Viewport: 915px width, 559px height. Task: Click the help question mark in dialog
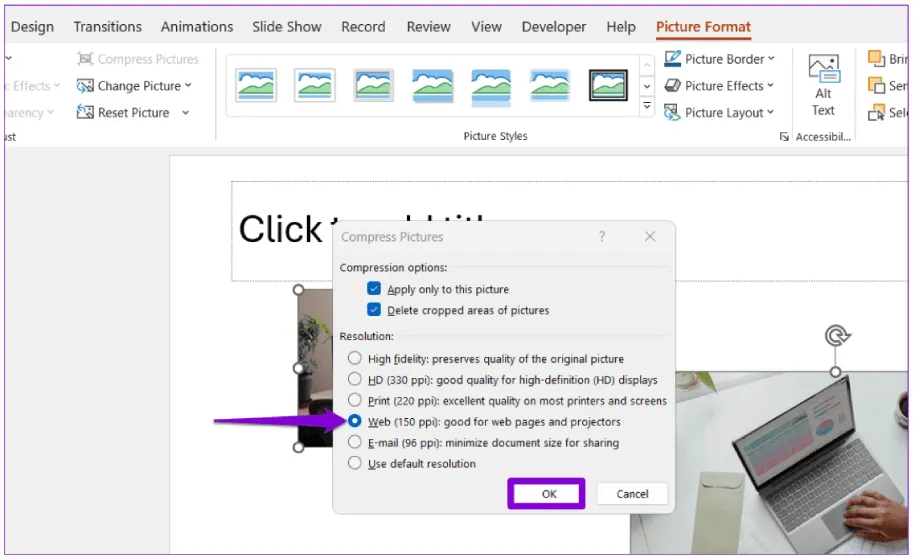tap(602, 237)
